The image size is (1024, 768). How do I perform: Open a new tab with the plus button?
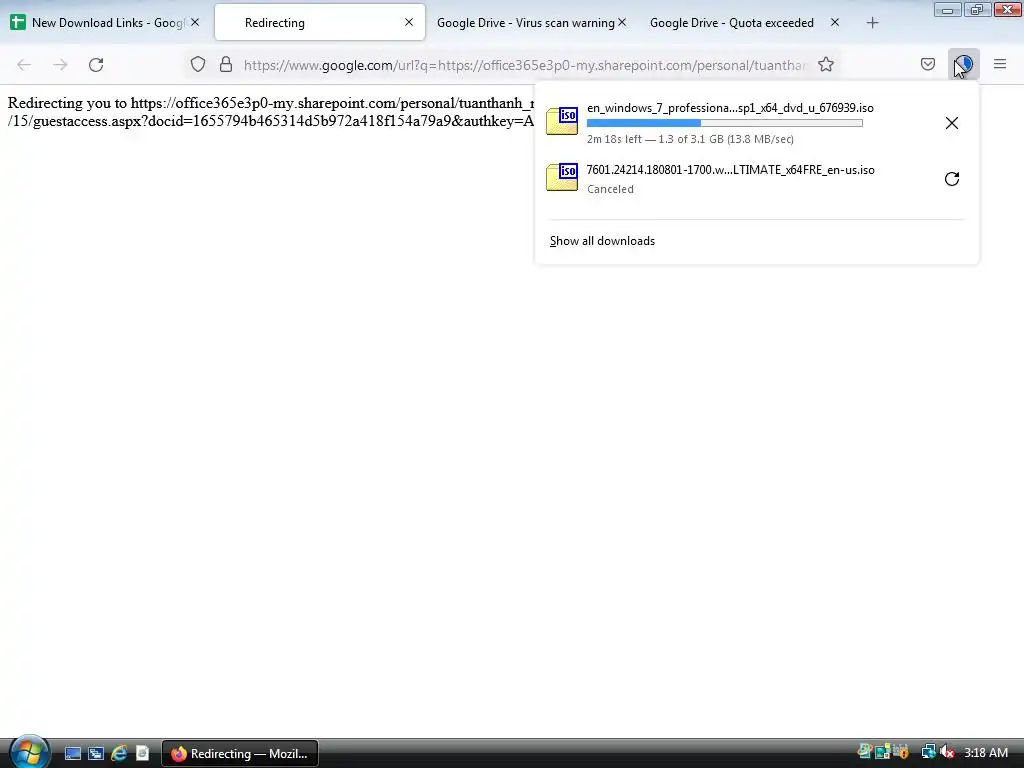click(872, 23)
